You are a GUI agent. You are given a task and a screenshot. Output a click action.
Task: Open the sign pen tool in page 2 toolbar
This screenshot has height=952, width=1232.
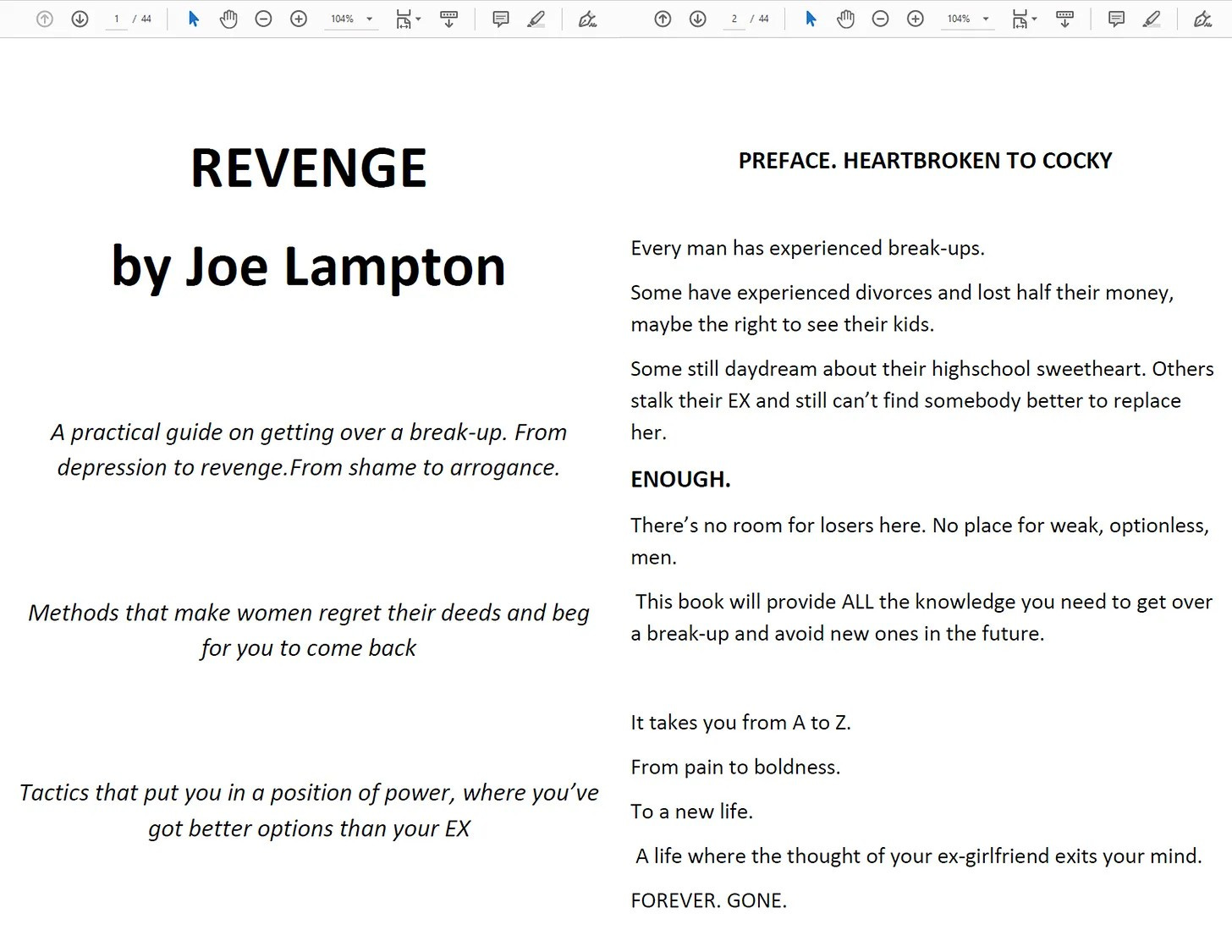(1203, 19)
